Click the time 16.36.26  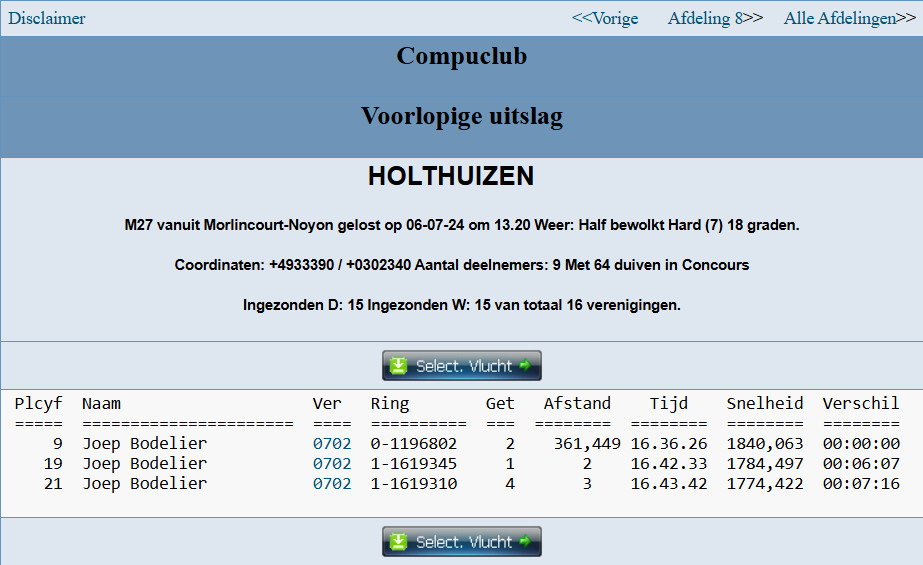pos(669,444)
